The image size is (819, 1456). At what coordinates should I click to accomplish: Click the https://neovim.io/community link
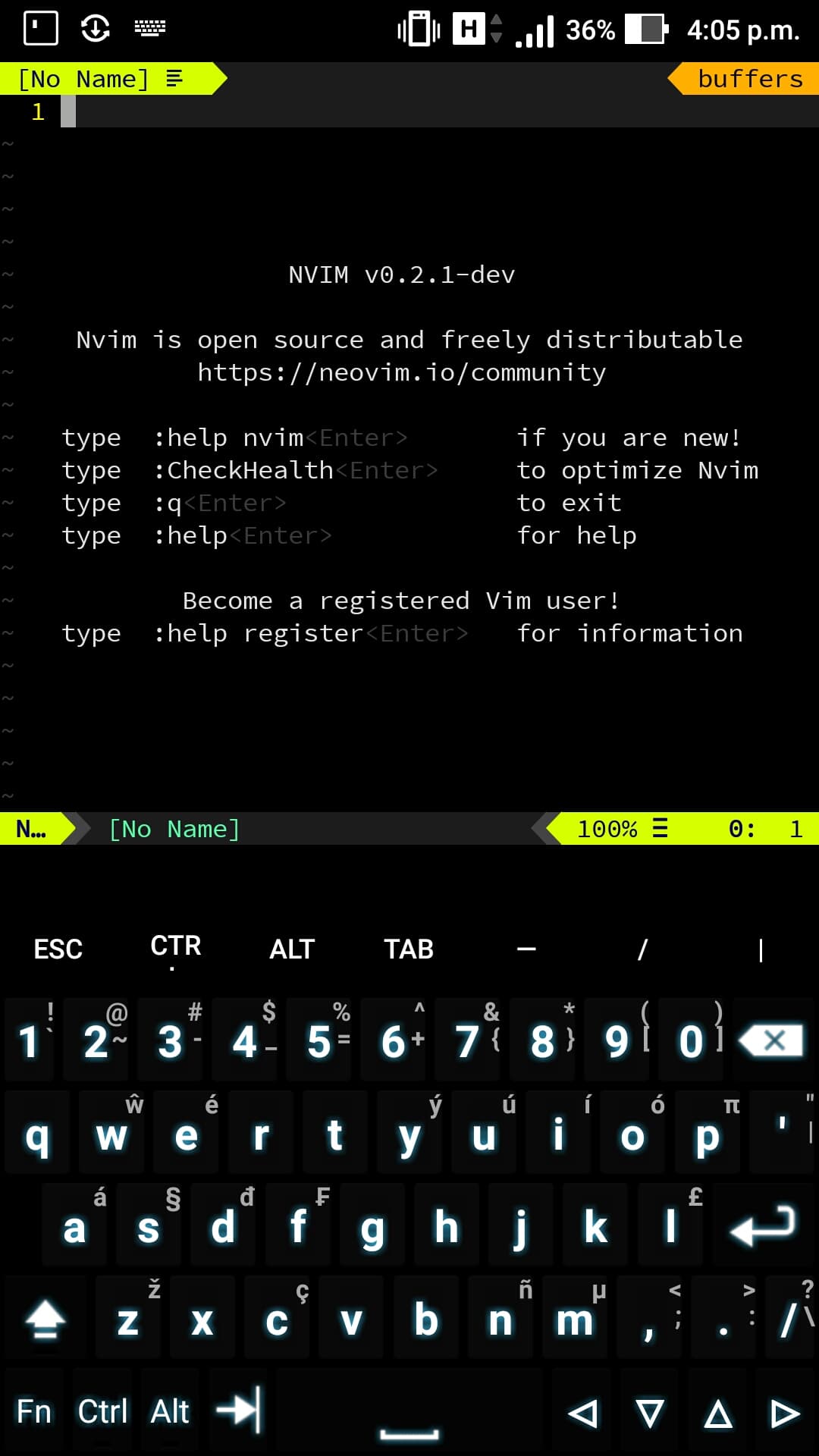(402, 372)
